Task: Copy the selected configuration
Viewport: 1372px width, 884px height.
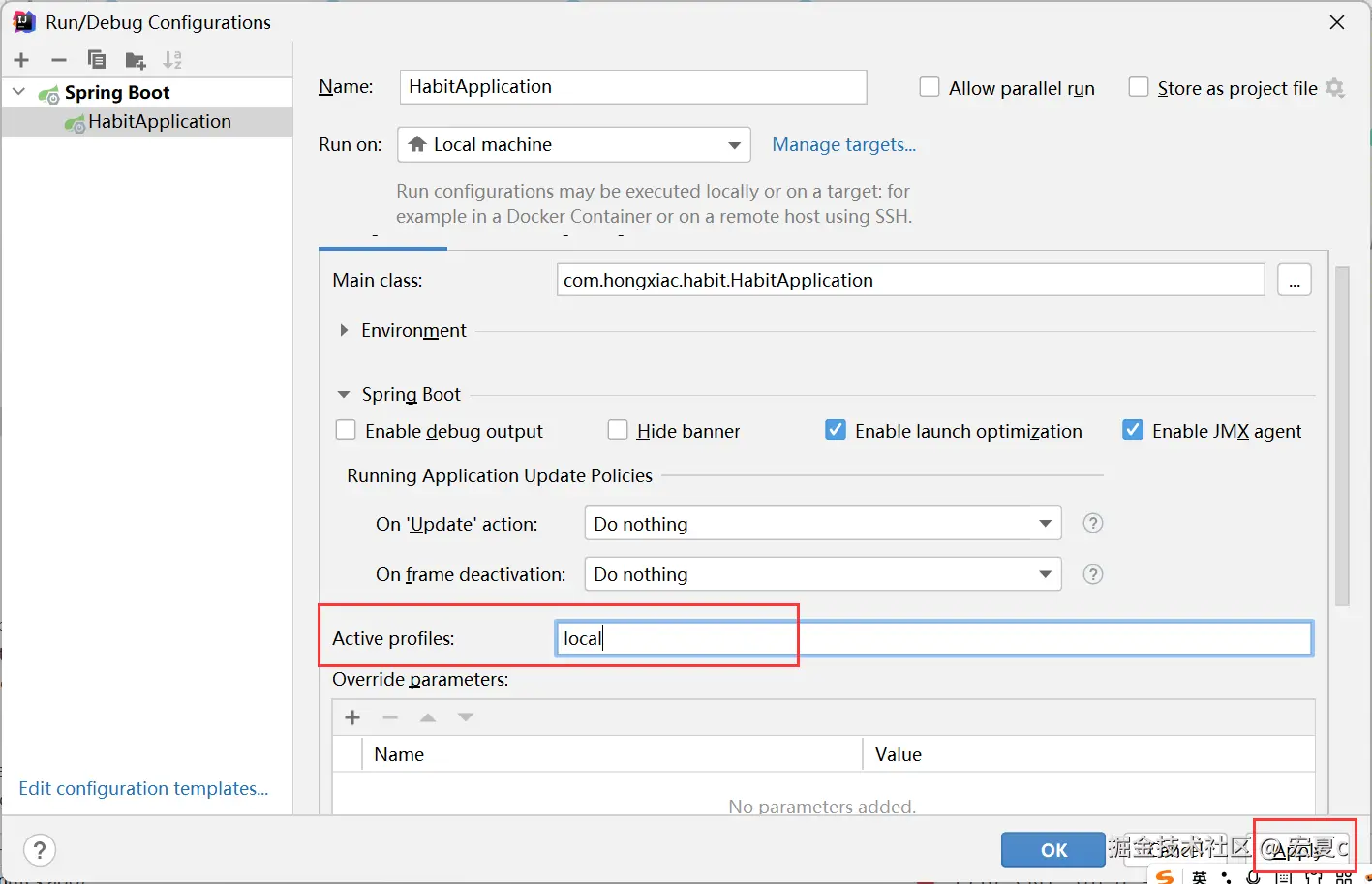Action: [97, 60]
